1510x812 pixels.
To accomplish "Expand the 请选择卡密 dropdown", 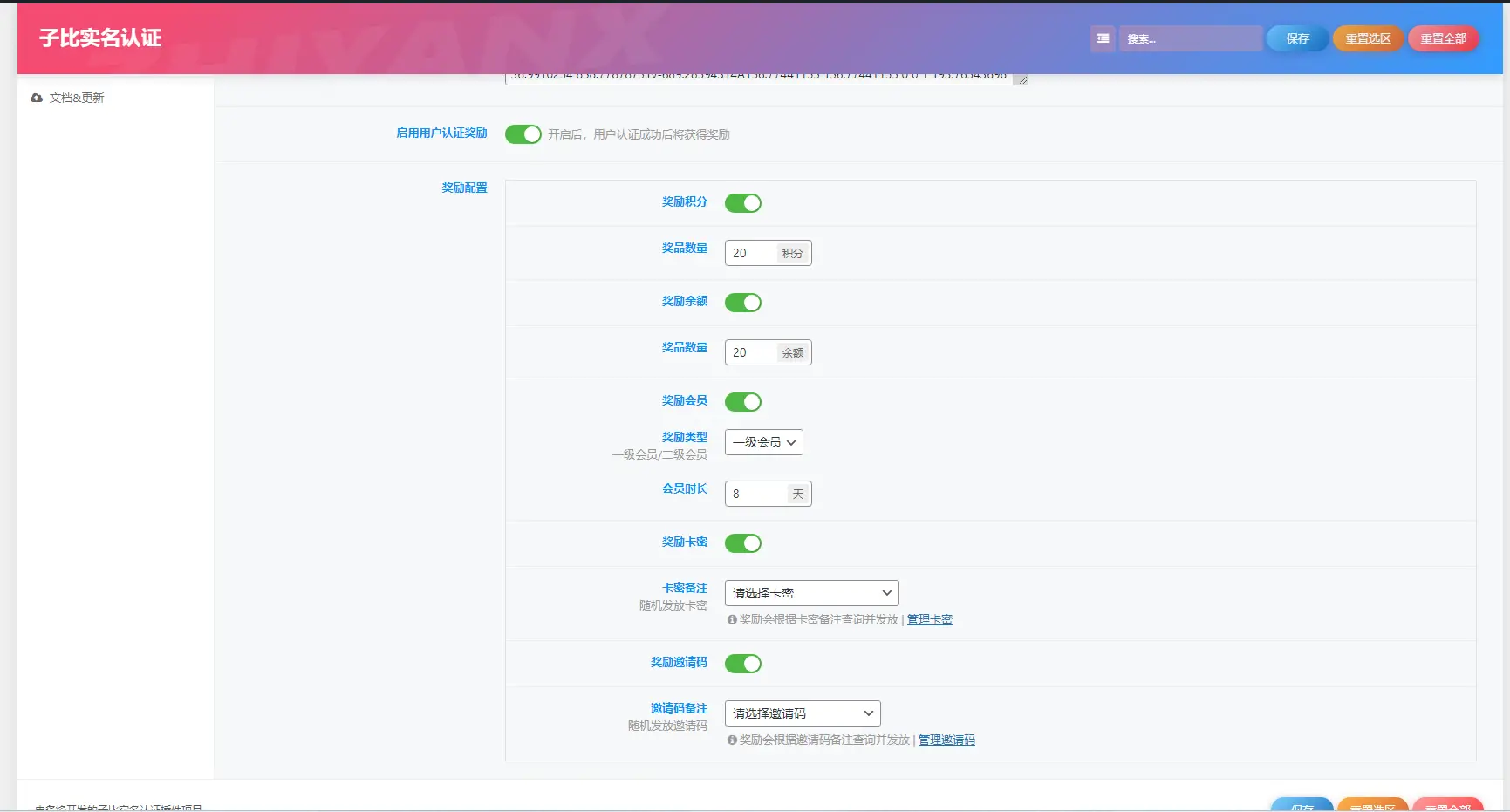I will click(810, 592).
